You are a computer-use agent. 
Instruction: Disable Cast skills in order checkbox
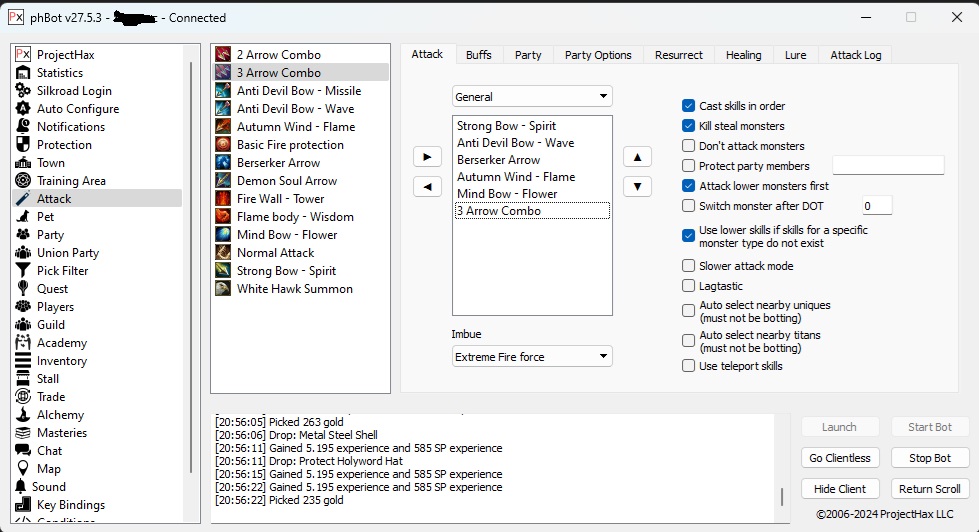[689, 106]
